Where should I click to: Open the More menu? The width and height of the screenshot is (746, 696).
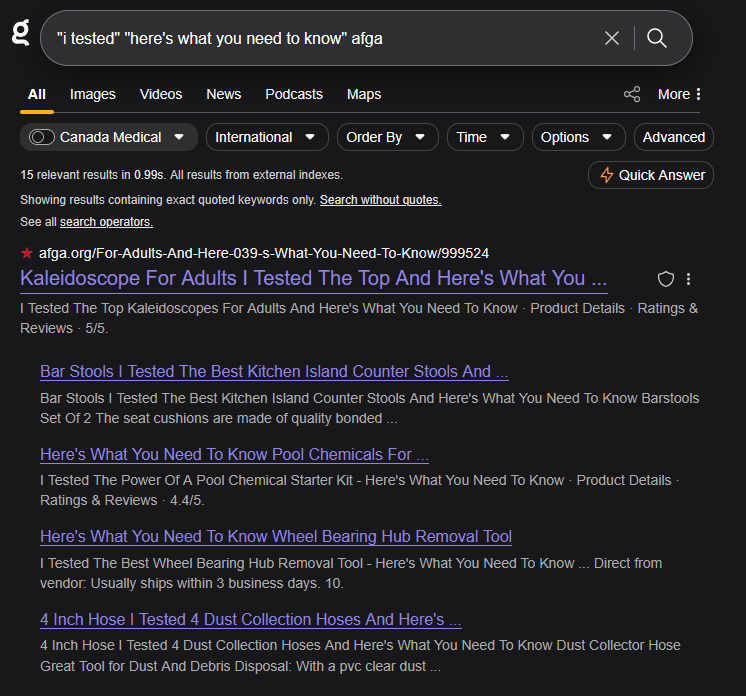(680, 94)
